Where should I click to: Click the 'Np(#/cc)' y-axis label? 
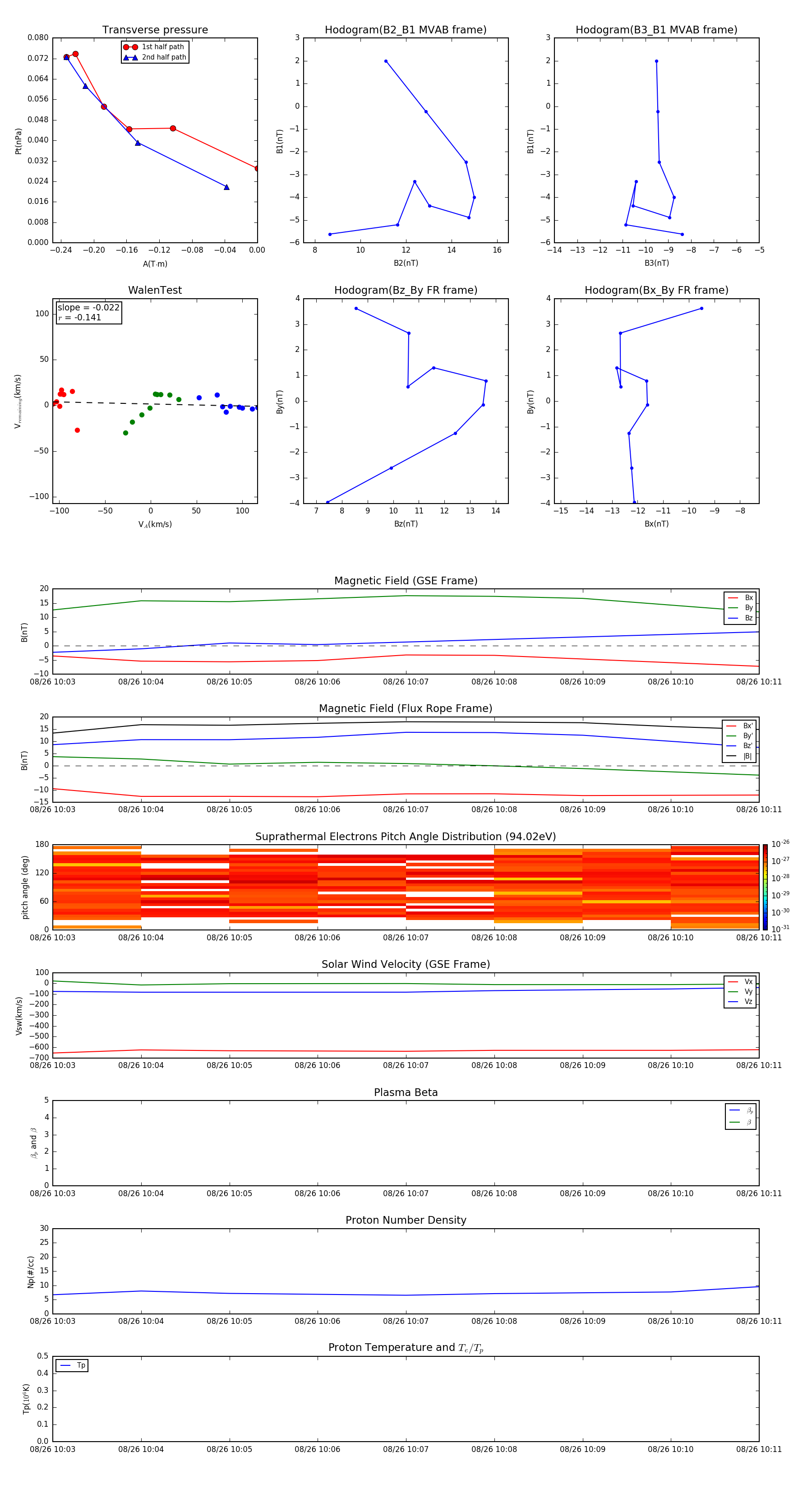31,1272
